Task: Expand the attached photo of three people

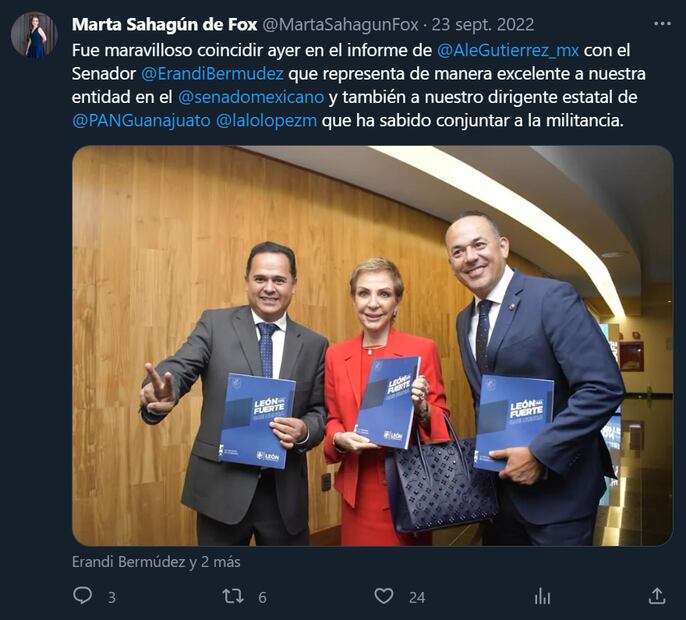Action: [x=372, y=346]
